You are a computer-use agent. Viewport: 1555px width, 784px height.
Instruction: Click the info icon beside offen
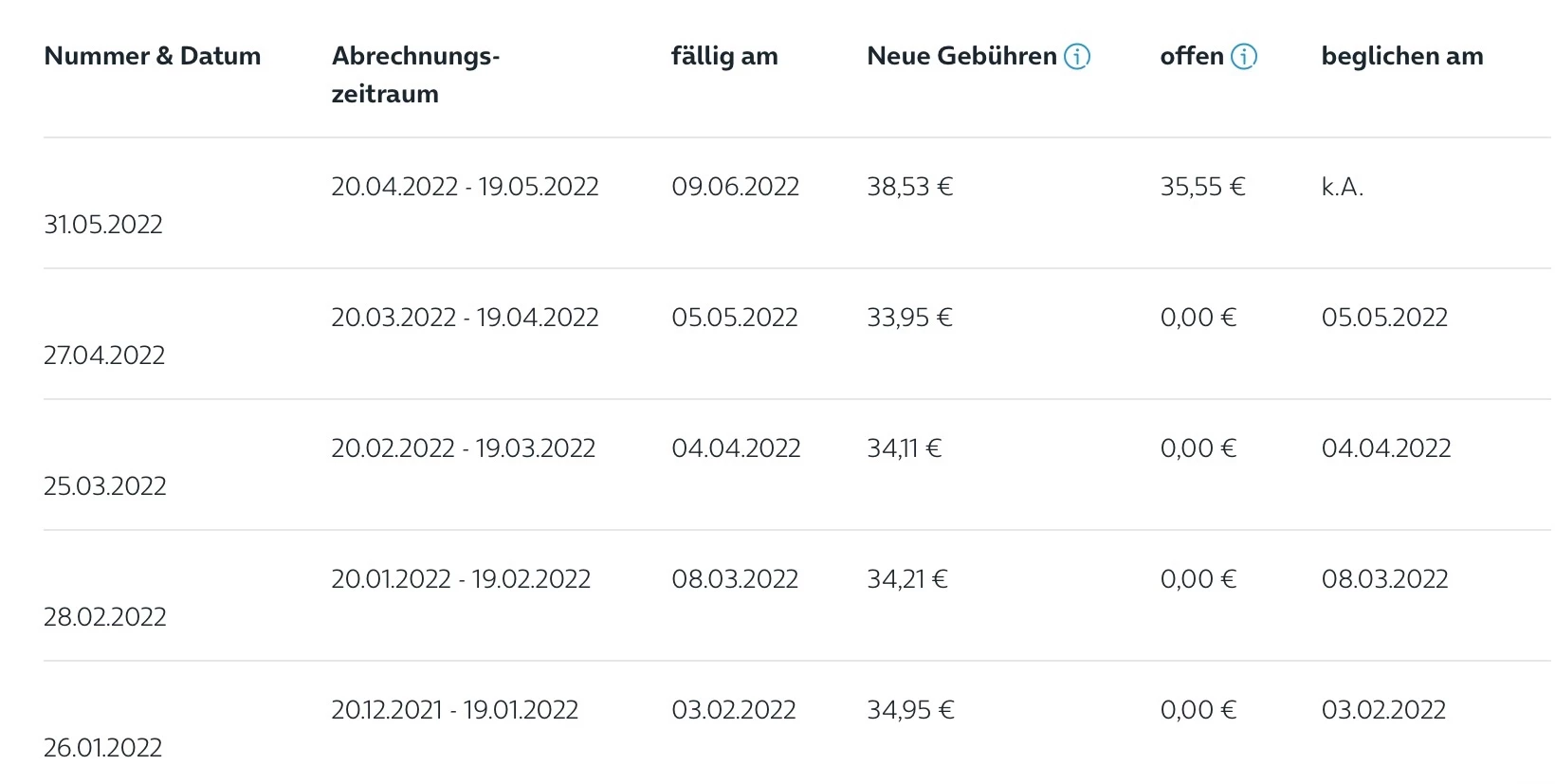pos(1244,57)
